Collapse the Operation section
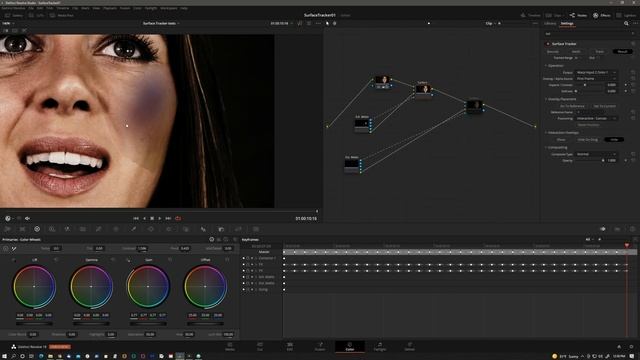 point(546,65)
